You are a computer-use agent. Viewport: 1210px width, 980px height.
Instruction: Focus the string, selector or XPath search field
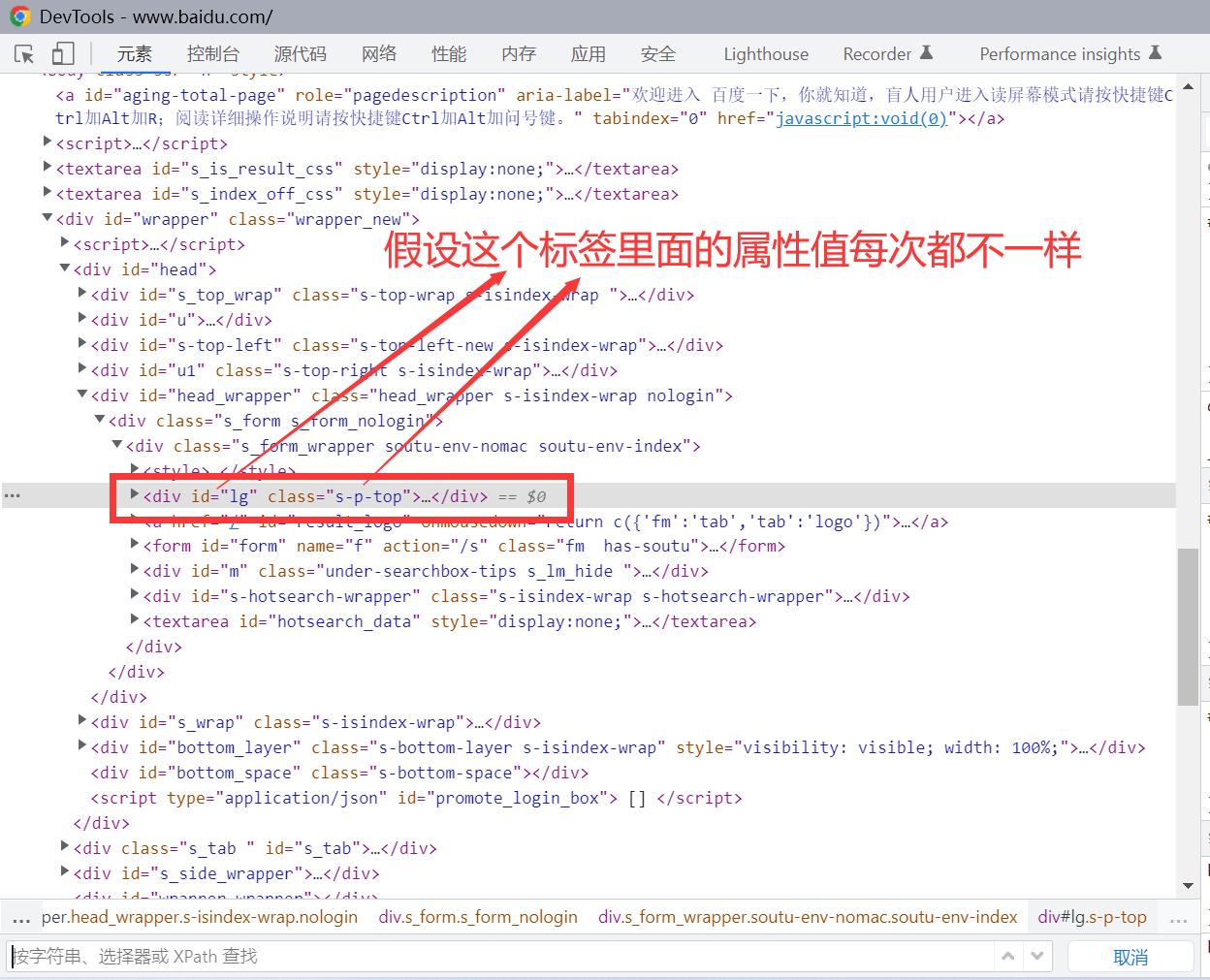tap(502, 957)
